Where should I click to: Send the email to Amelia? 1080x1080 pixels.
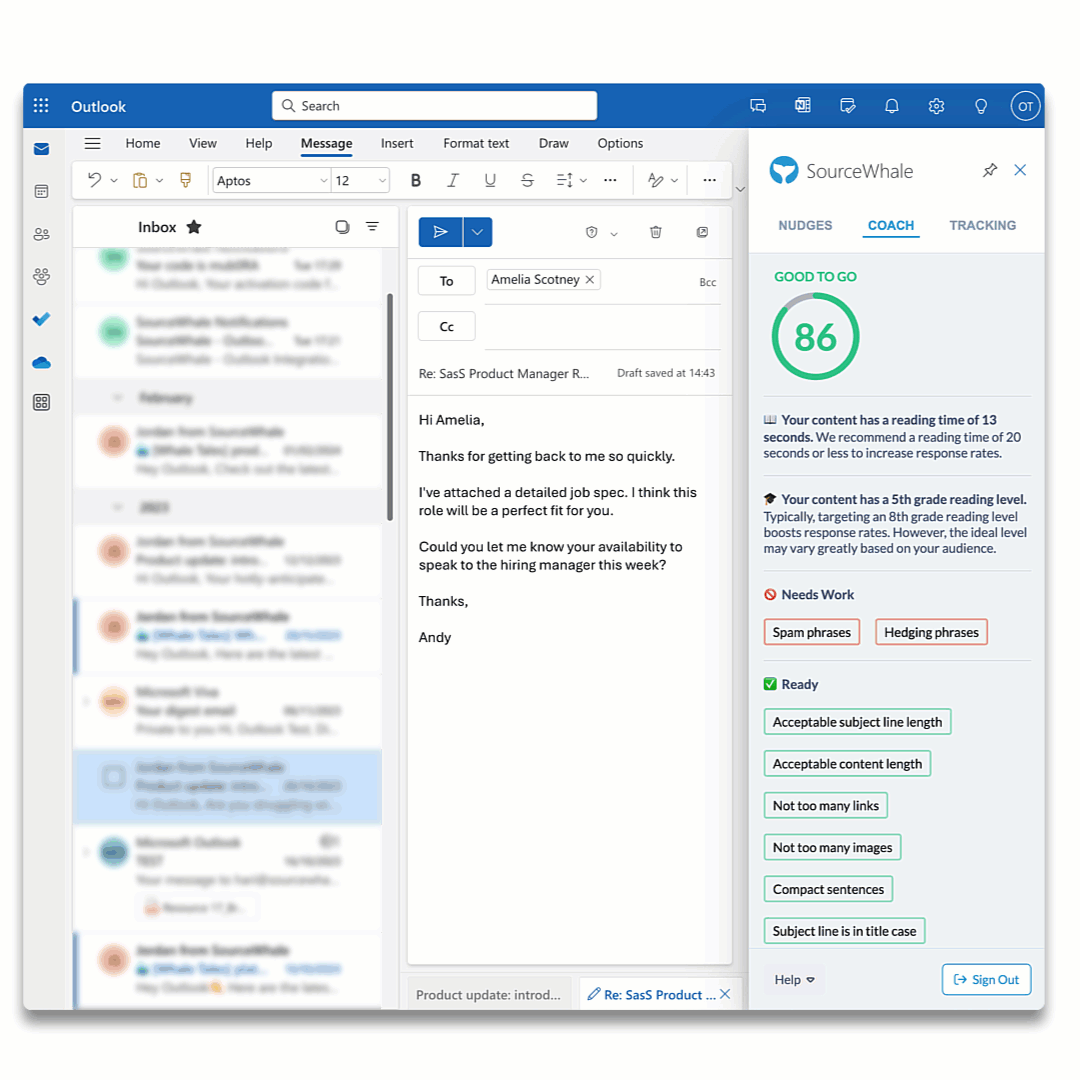(440, 232)
